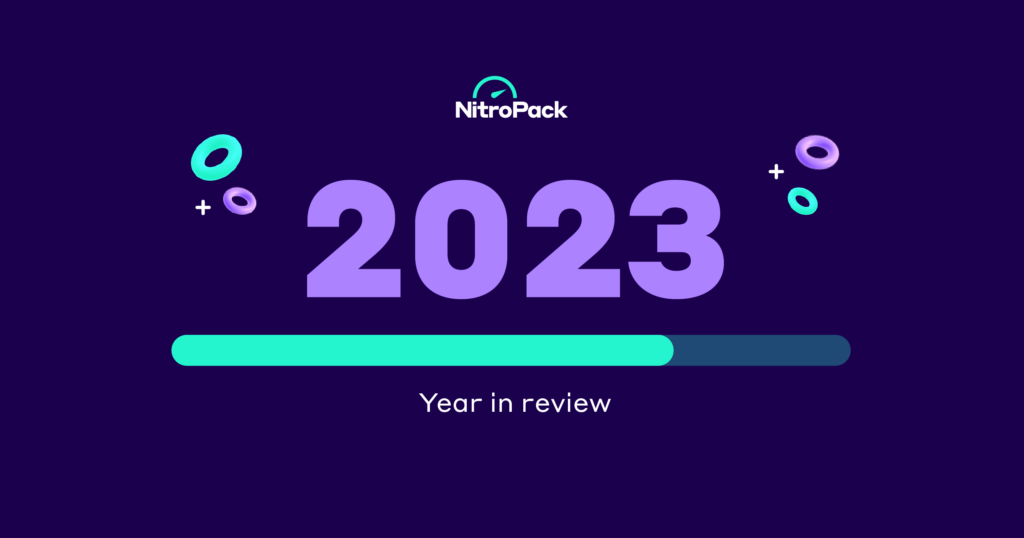Select the small purple ring on left

[240, 201]
